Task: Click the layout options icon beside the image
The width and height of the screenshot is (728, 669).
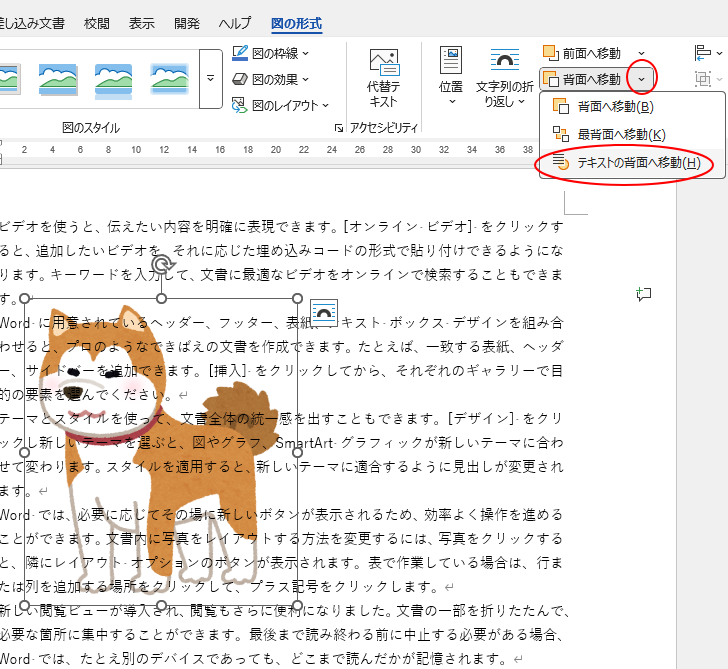Action: coord(324,311)
